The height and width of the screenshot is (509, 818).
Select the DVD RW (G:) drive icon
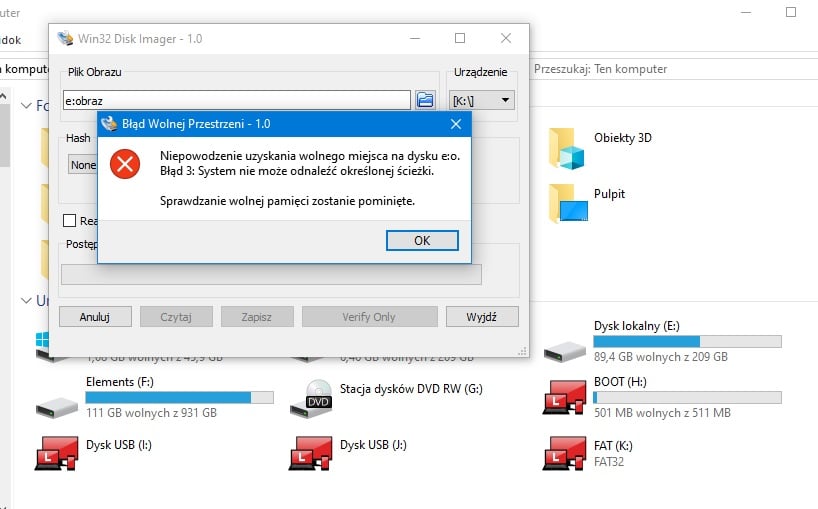point(311,399)
